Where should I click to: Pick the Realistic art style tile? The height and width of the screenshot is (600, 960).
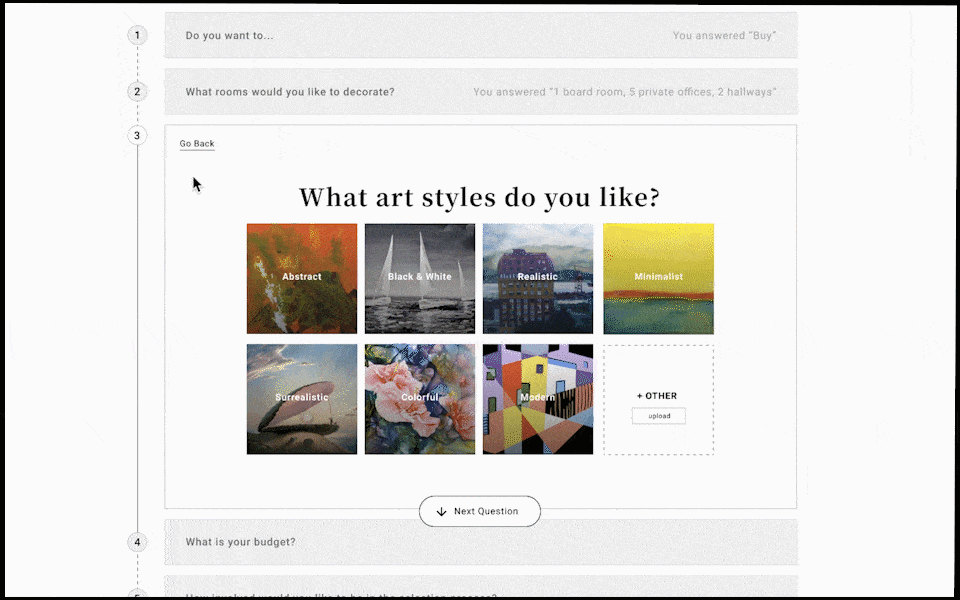click(x=538, y=279)
